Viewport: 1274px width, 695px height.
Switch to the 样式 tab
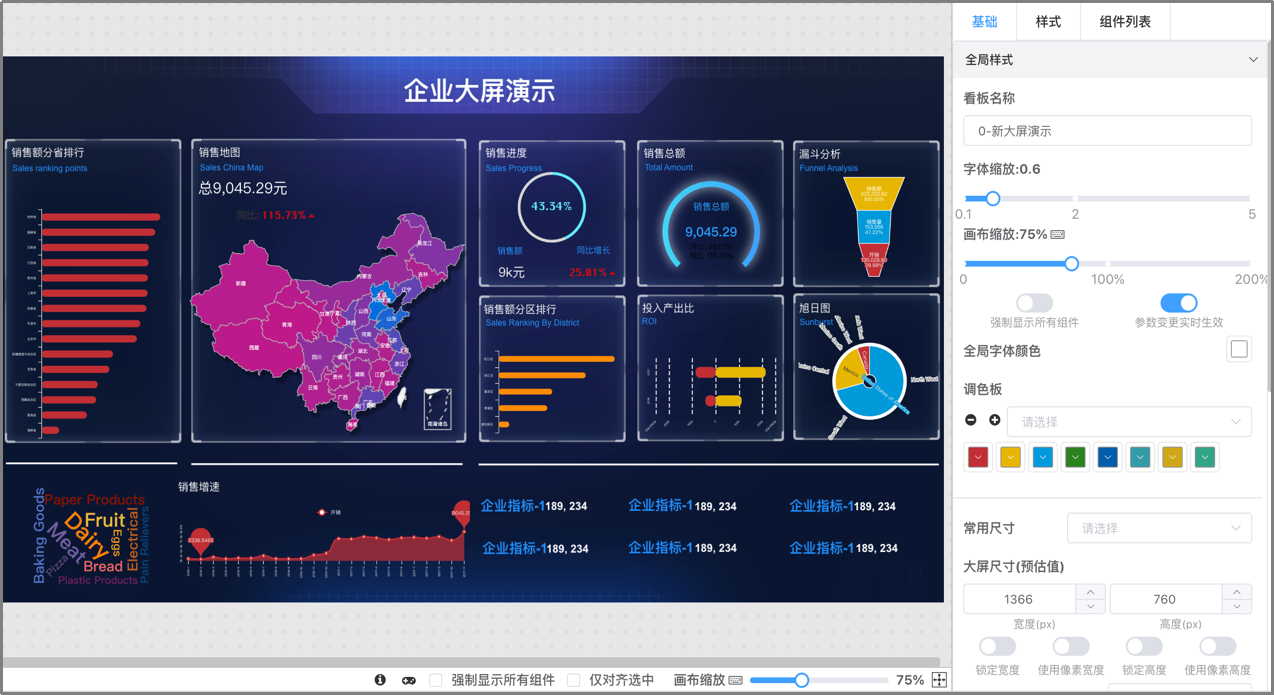[1048, 21]
